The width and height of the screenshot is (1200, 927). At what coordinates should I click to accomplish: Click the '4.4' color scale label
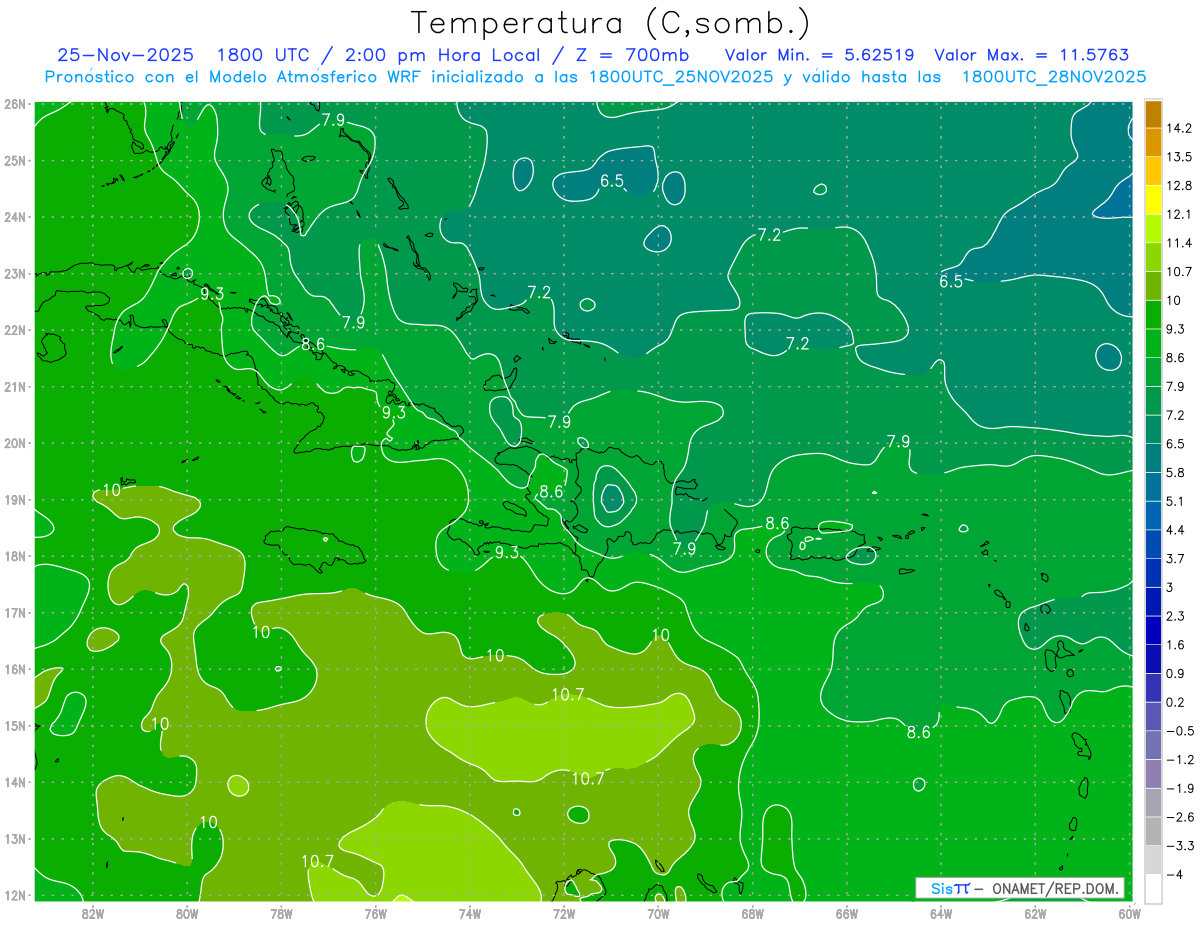[1177, 530]
